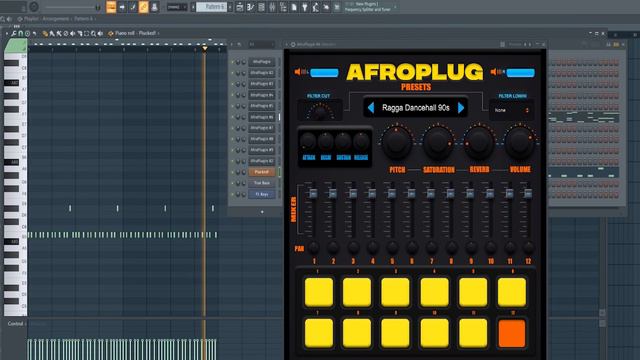
Task: Open the piano roll tools wrench menu
Action: coord(13,33)
